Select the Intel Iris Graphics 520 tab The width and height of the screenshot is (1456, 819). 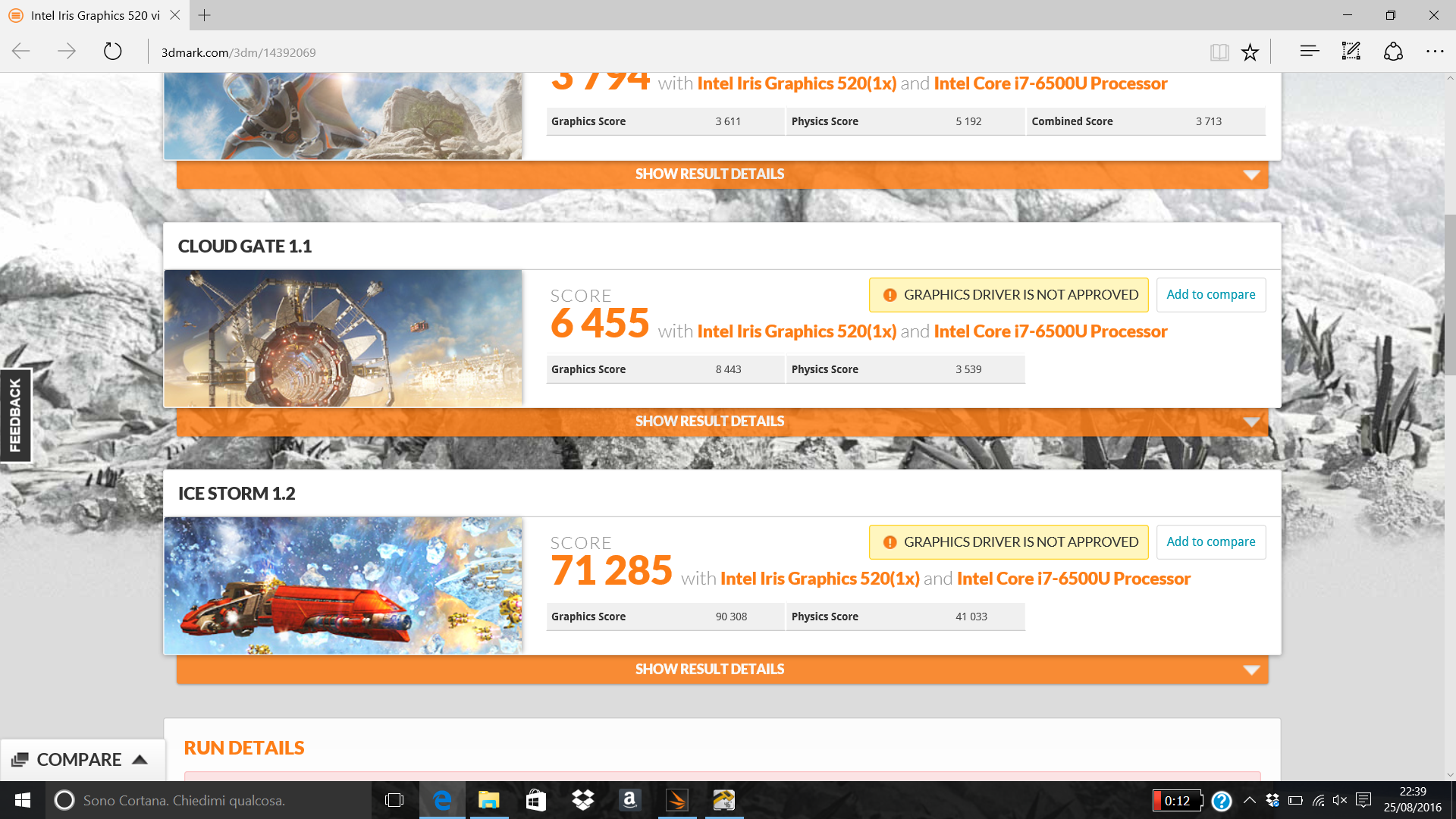tap(94, 15)
